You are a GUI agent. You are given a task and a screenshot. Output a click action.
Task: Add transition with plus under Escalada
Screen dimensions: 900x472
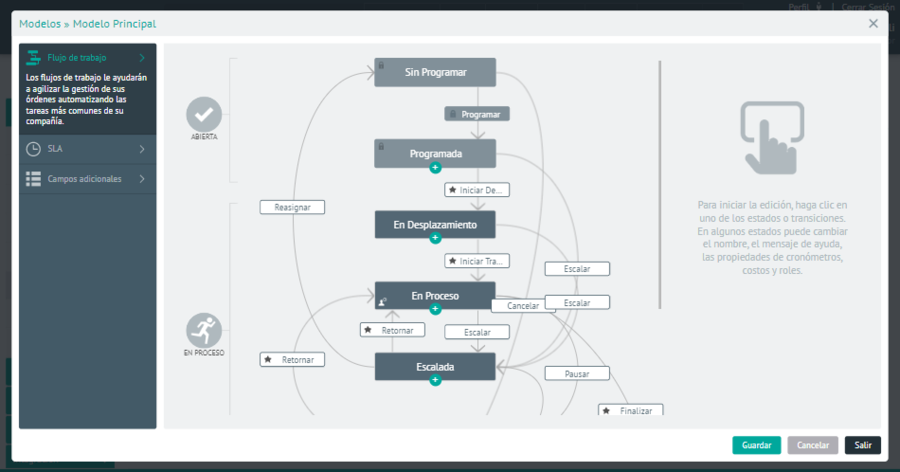tap(435, 380)
